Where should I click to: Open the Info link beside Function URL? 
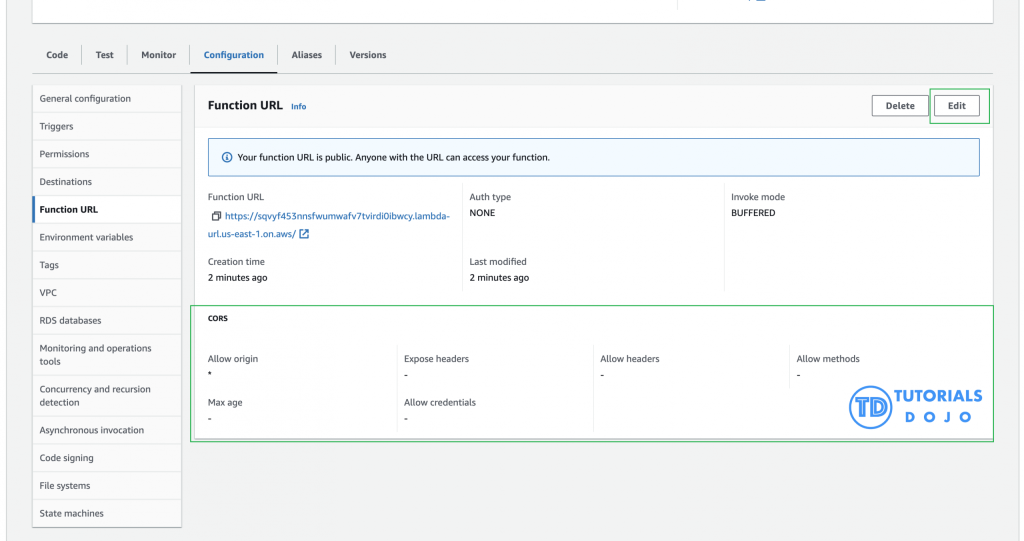(298, 106)
